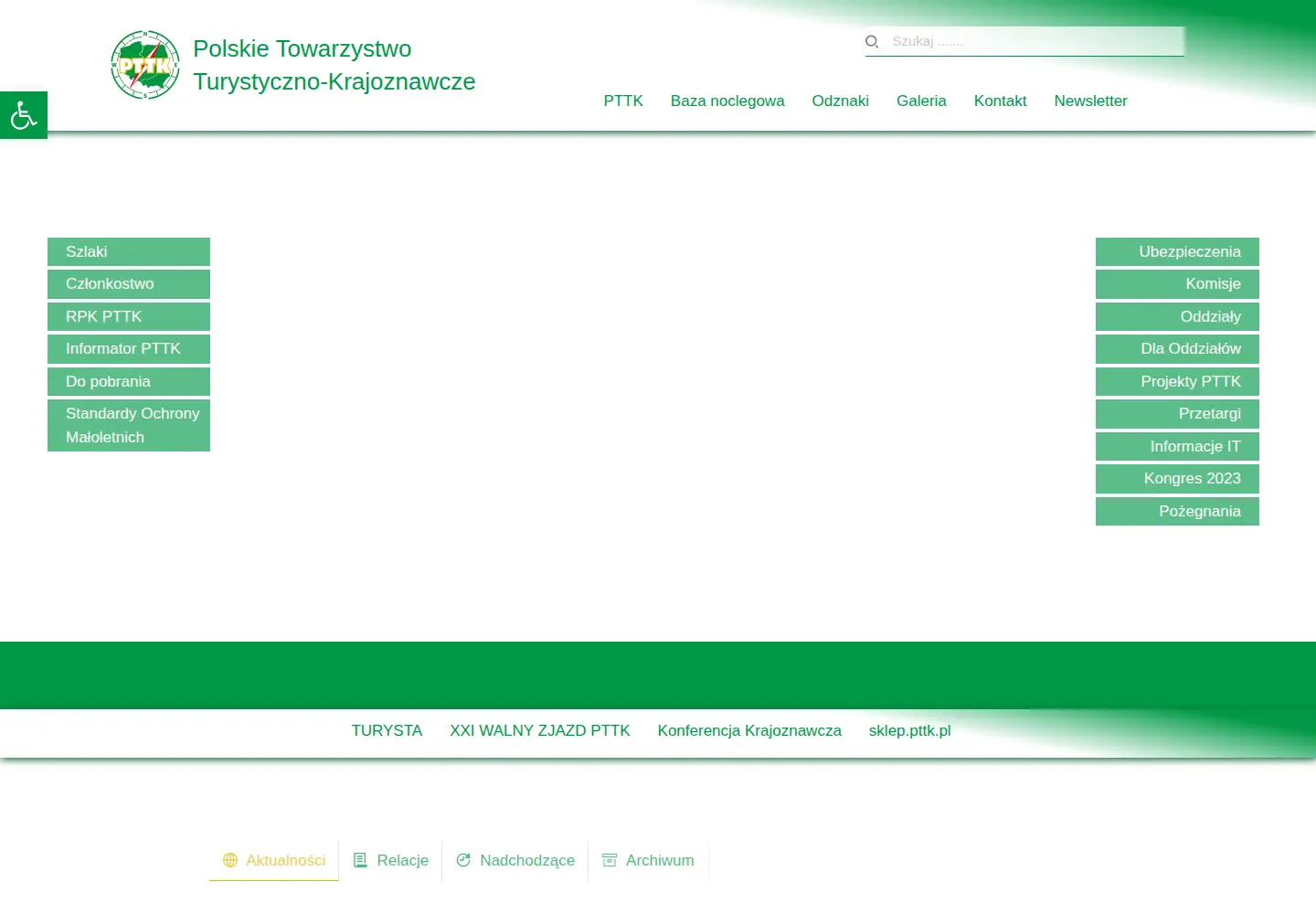This screenshot has height=914, width=1316.
Task: Open Informacje IT
Action: (1177, 446)
